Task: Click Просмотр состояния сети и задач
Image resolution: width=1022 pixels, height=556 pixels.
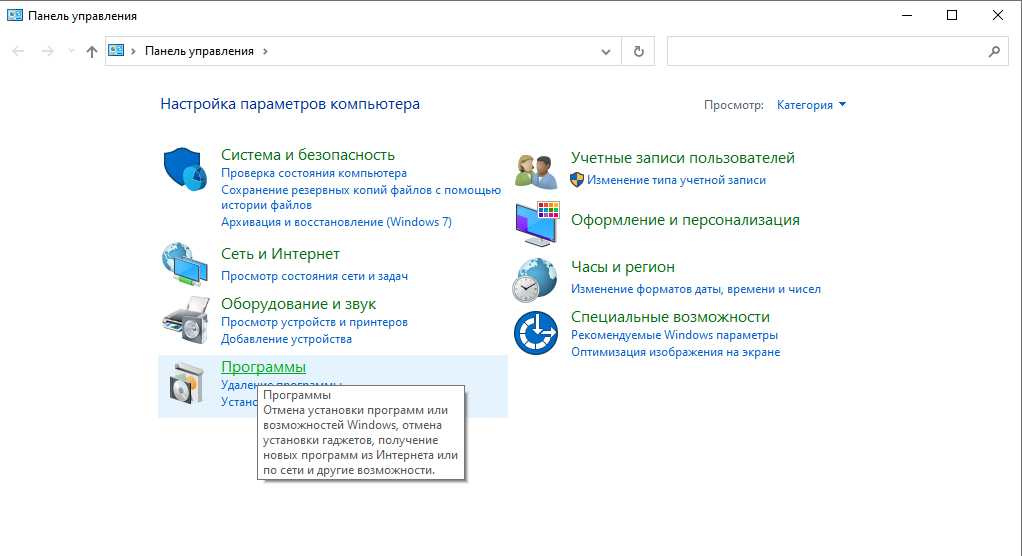Action: click(x=314, y=276)
